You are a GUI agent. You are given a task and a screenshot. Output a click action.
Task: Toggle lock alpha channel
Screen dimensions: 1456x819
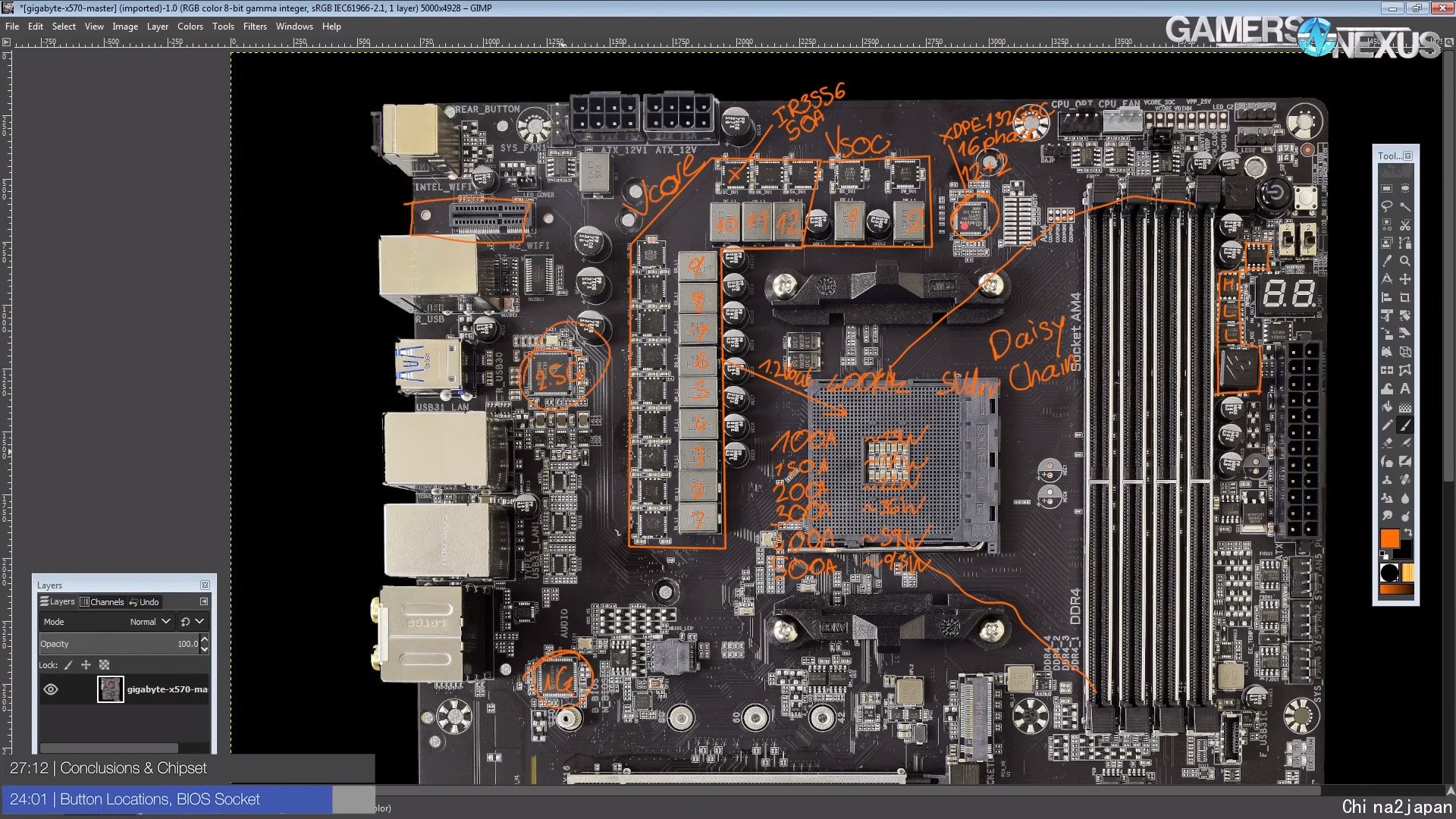[105, 665]
